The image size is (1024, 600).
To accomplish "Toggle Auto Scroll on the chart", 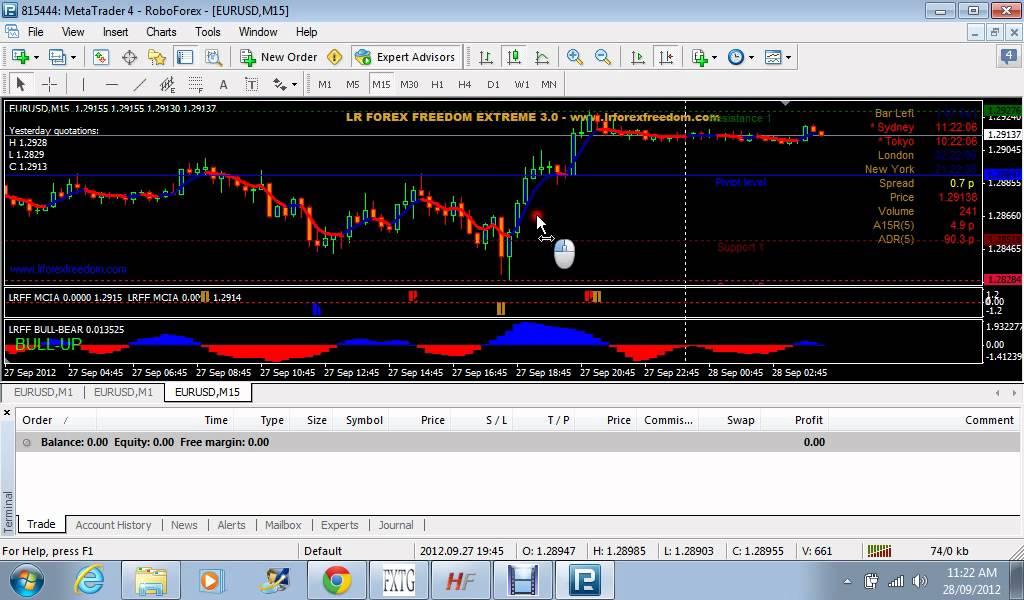I will pyautogui.click(x=638, y=57).
